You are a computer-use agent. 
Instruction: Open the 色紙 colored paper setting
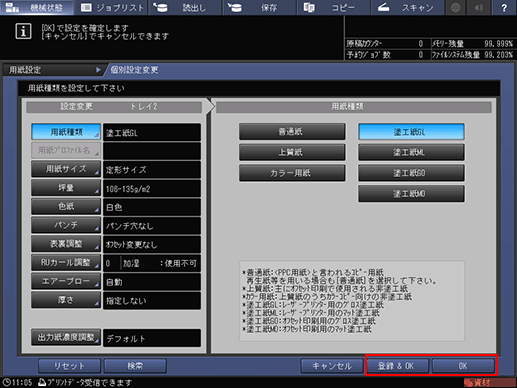click(x=66, y=206)
